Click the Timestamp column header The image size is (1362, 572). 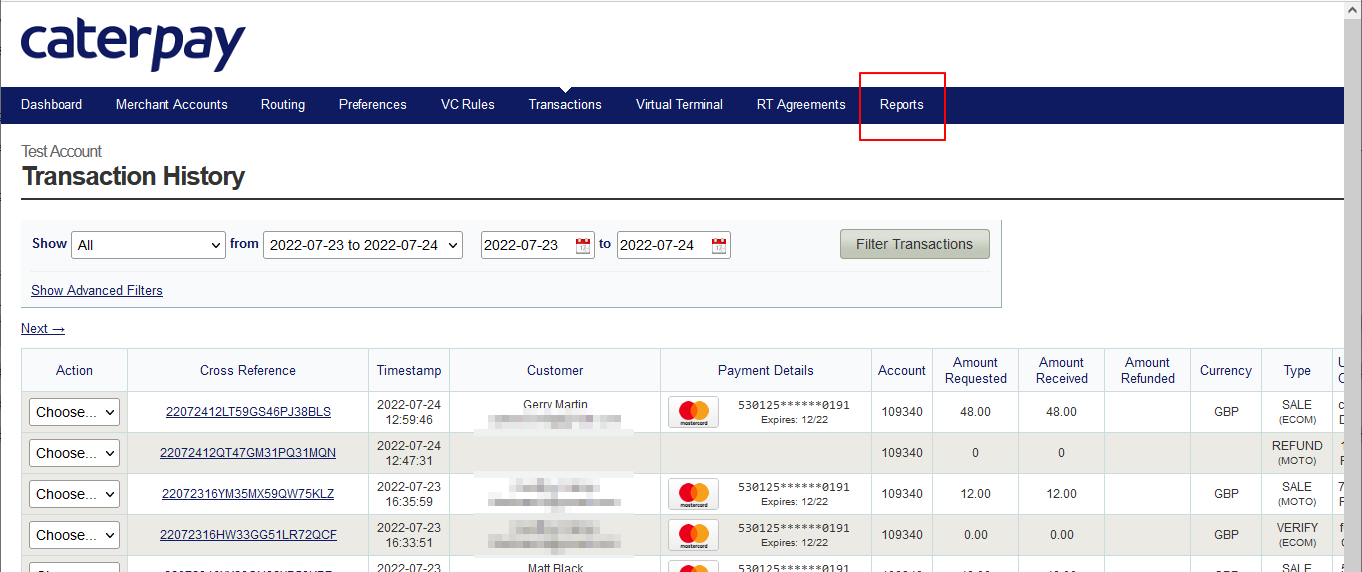(x=409, y=370)
